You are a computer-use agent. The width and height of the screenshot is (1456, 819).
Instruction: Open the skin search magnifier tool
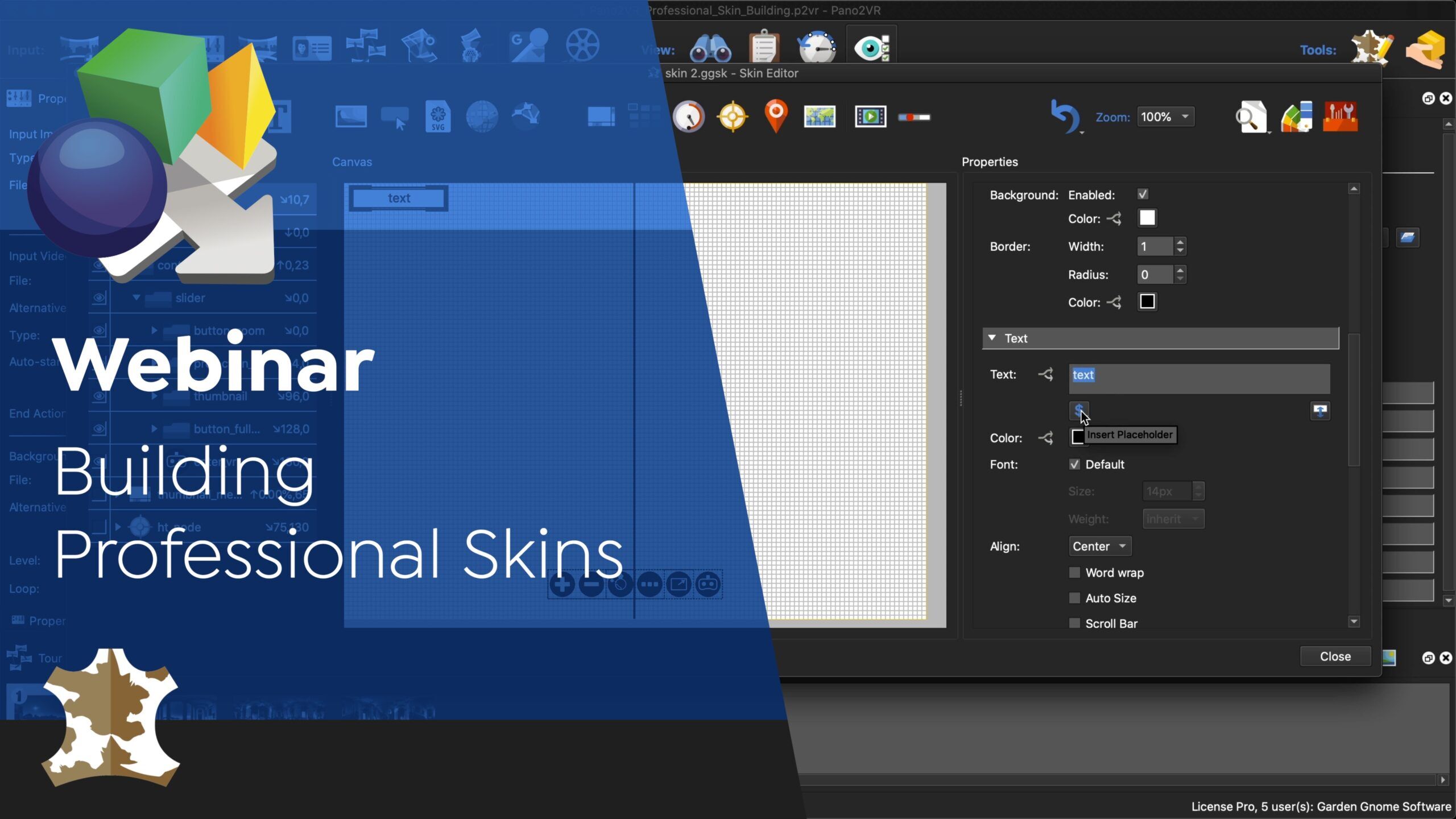coord(1251,117)
